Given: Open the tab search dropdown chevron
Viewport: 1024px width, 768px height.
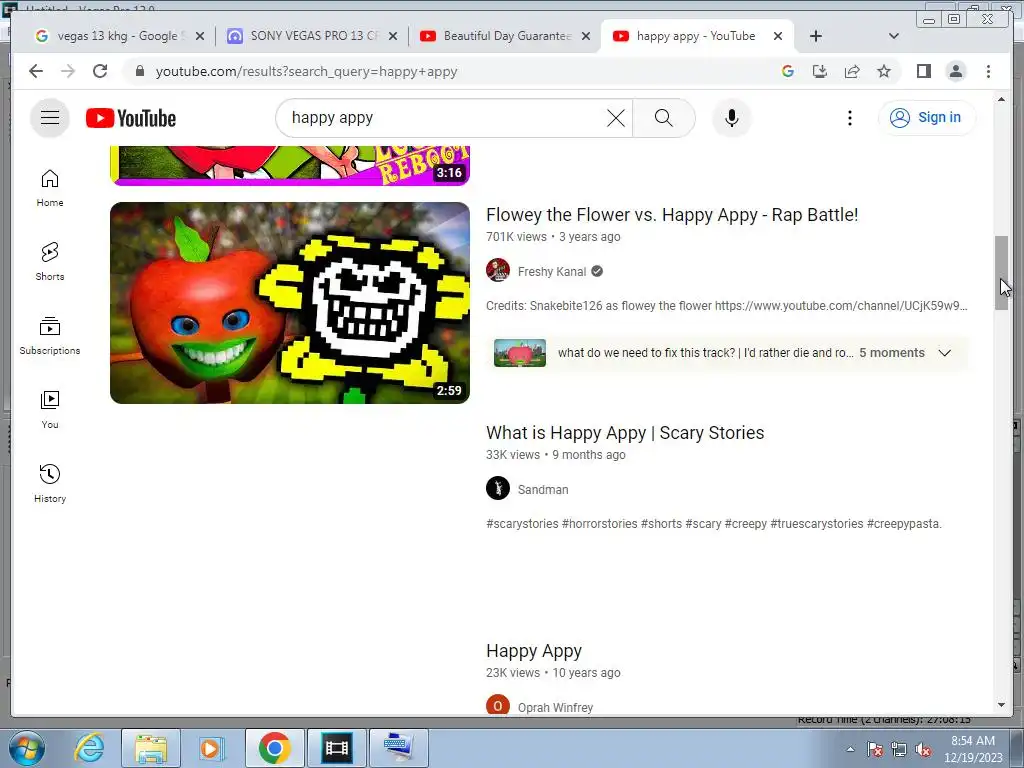Looking at the screenshot, I should (893, 36).
